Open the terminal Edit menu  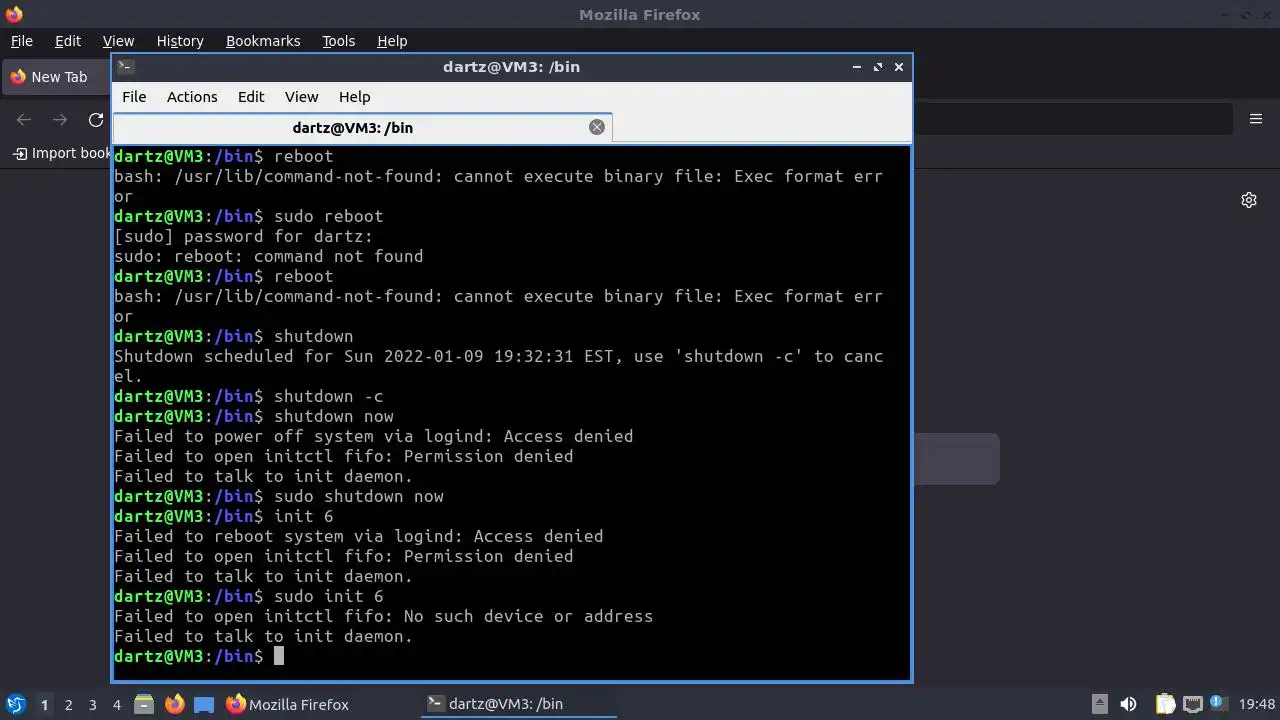(251, 97)
